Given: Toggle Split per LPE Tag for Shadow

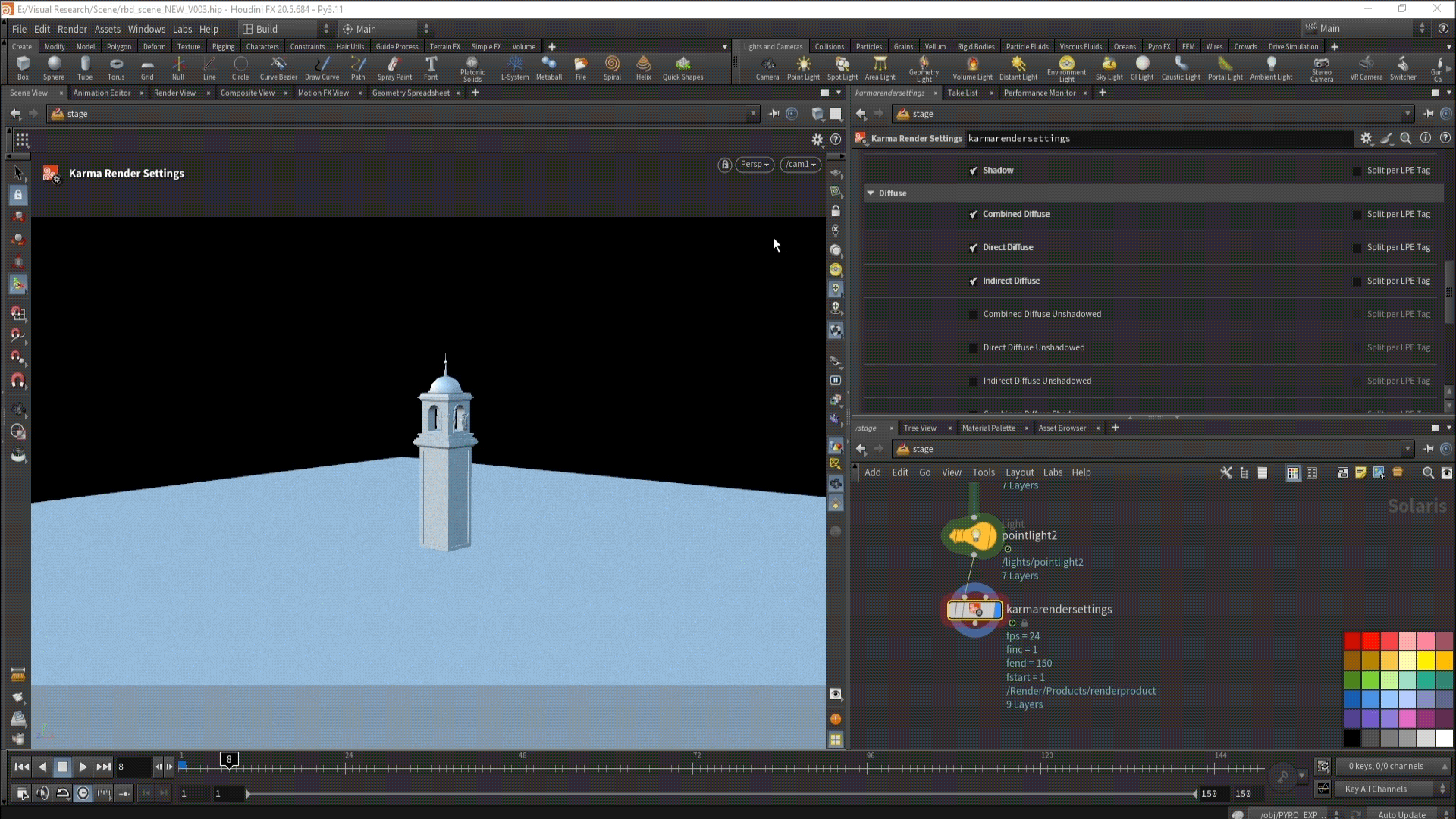Looking at the screenshot, I should (x=1357, y=171).
